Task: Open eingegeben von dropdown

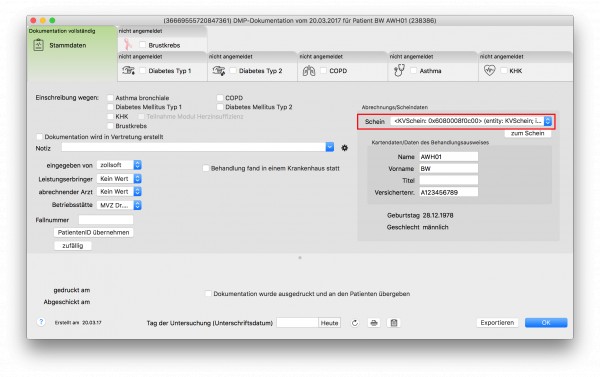Action: tap(119, 165)
